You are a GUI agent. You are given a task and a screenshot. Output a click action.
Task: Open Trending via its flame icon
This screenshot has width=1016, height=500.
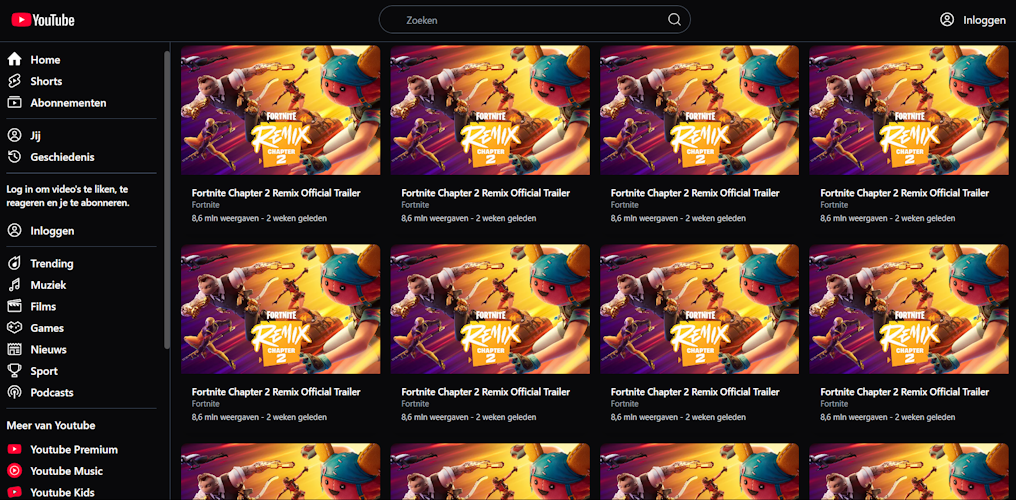point(14,264)
